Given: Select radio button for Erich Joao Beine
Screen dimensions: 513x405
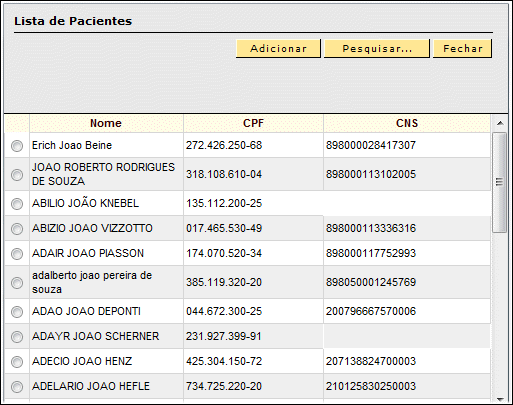Looking at the screenshot, I should click(x=17, y=146).
